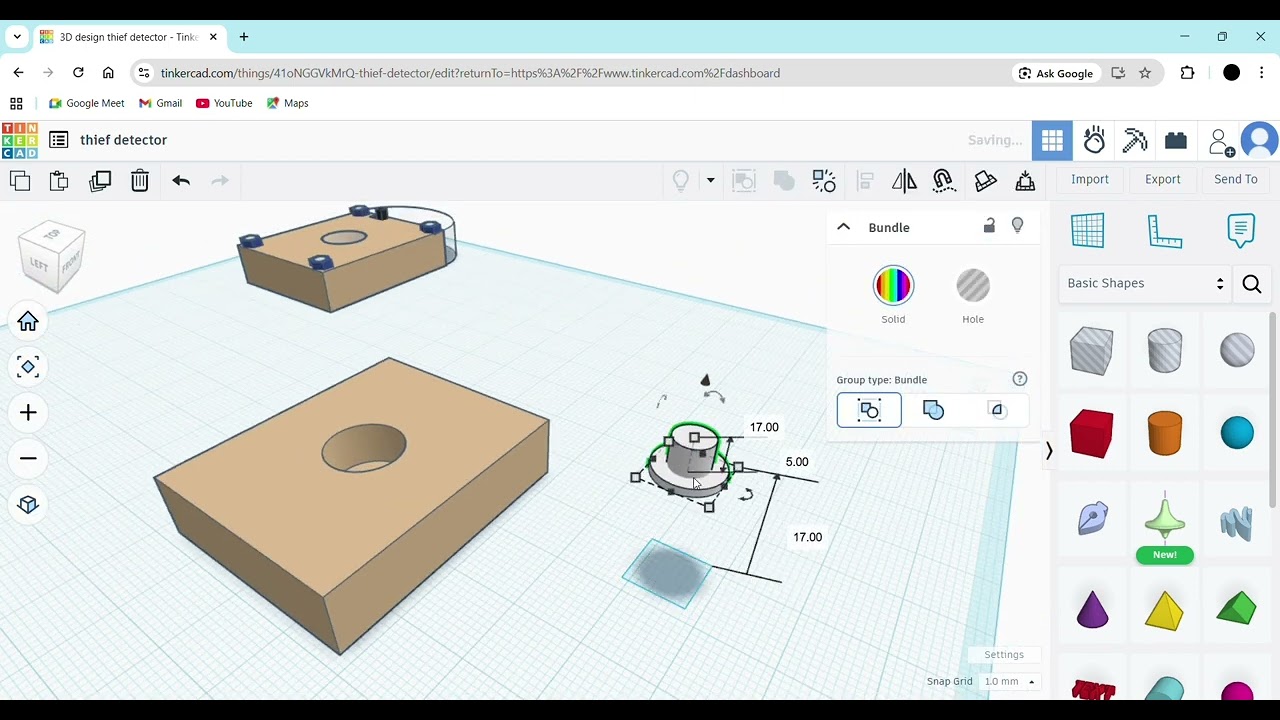
Task: Select the Mirror tool
Action: tap(904, 181)
